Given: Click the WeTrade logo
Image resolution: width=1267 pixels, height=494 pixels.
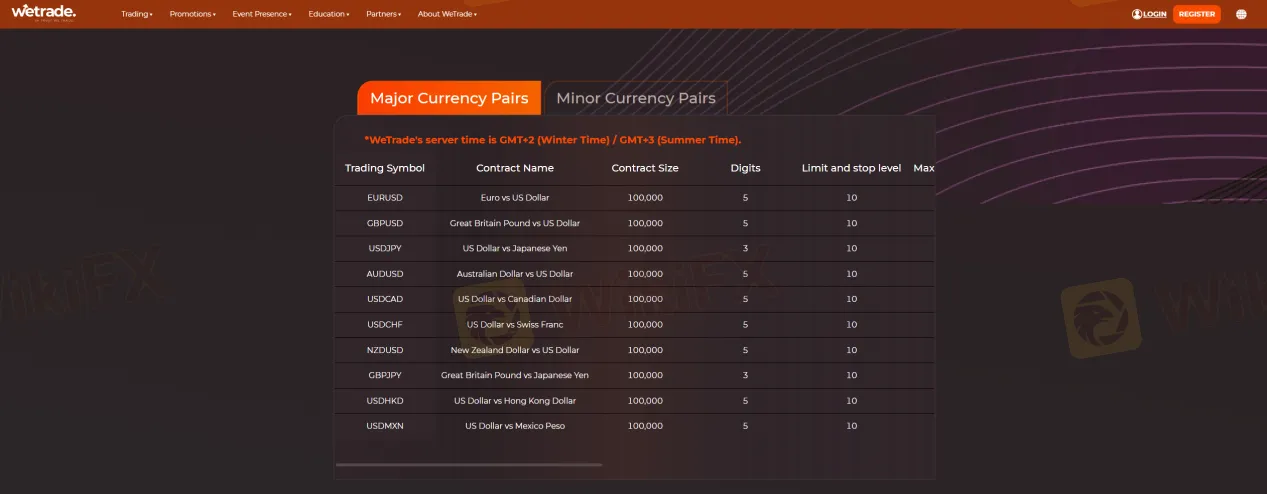Looking at the screenshot, I should (42, 12).
